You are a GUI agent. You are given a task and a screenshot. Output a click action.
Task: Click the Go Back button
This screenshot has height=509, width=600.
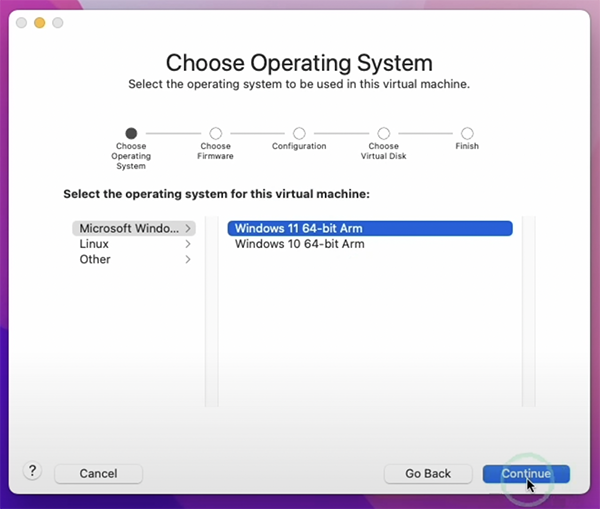click(428, 474)
